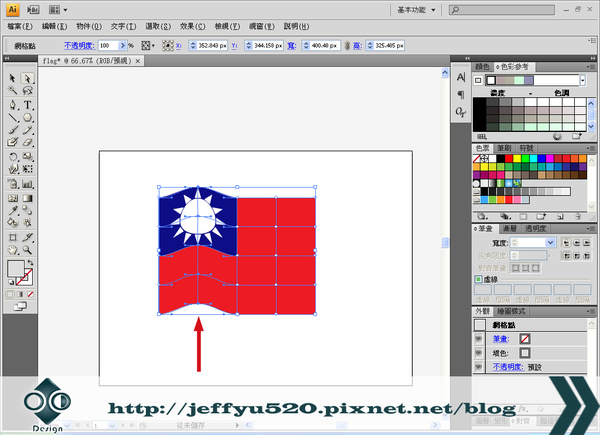
Task: Select the Zoom magnifier tool
Action: 27,250
